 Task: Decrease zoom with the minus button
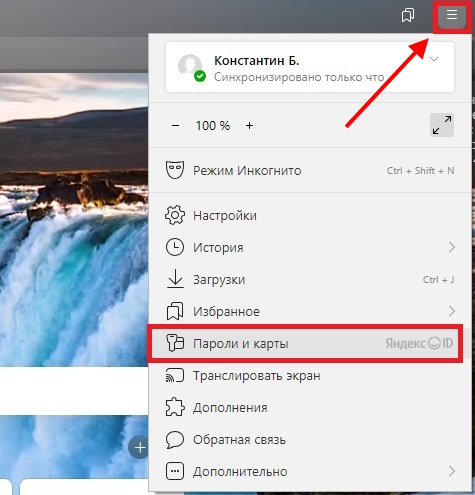pos(176,126)
